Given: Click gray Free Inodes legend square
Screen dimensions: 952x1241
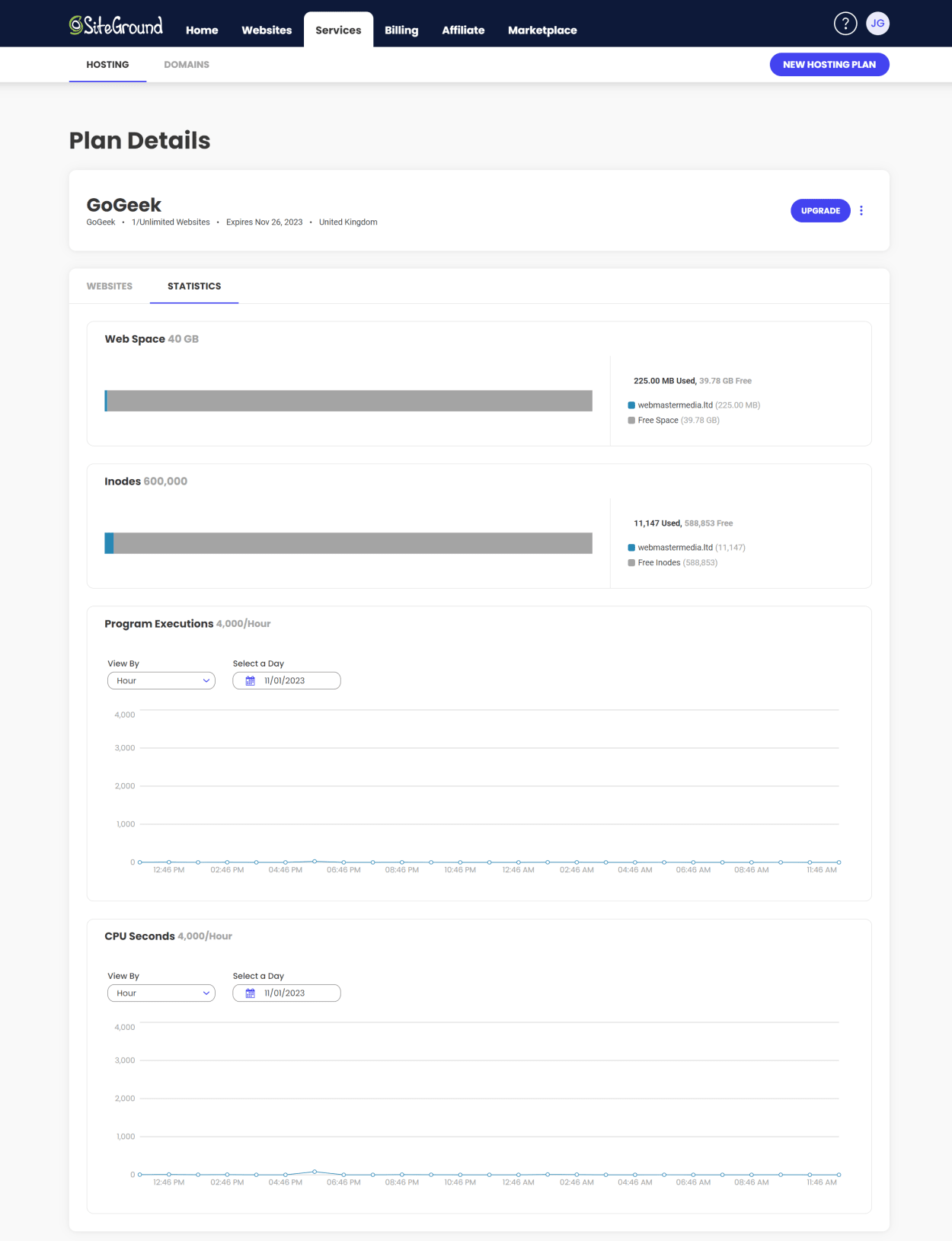Looking at the screenshot, I should pos(631,563).
